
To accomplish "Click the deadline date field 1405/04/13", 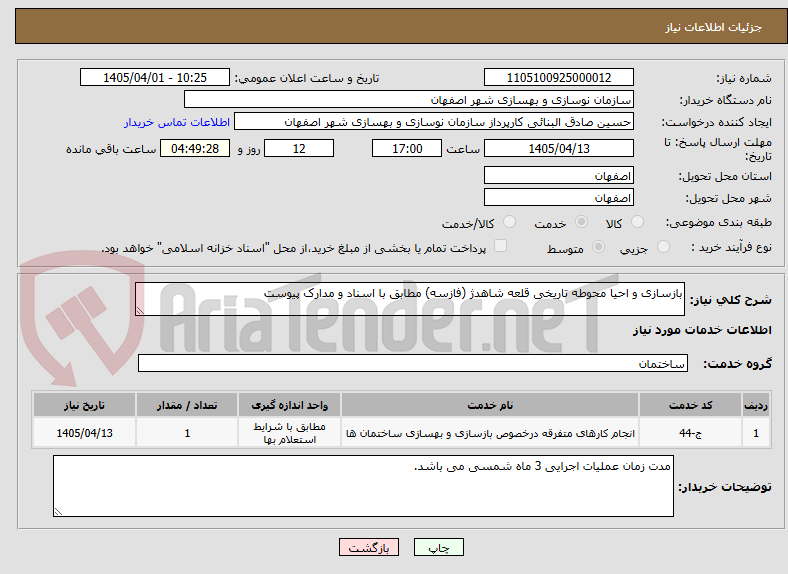I will [x=559, y=148].
